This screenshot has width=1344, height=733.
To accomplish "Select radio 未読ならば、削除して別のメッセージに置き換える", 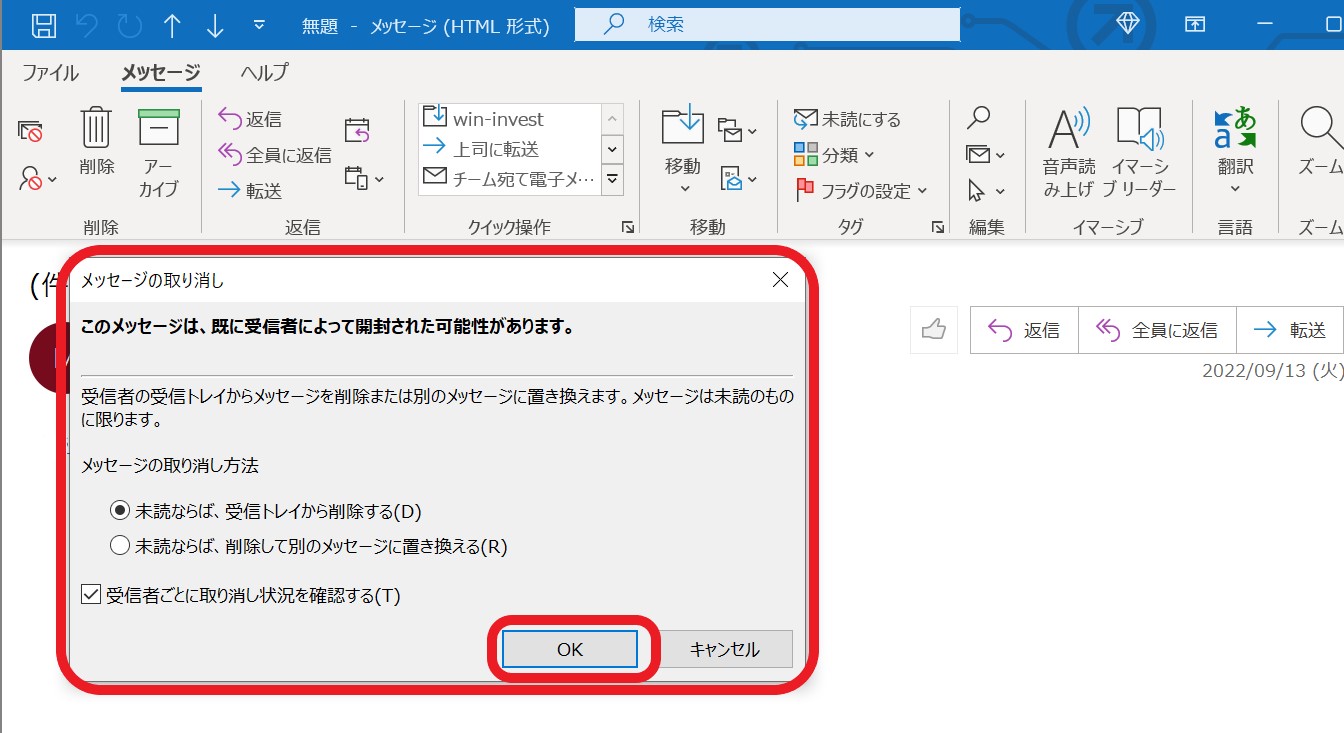I will [119, 547].
